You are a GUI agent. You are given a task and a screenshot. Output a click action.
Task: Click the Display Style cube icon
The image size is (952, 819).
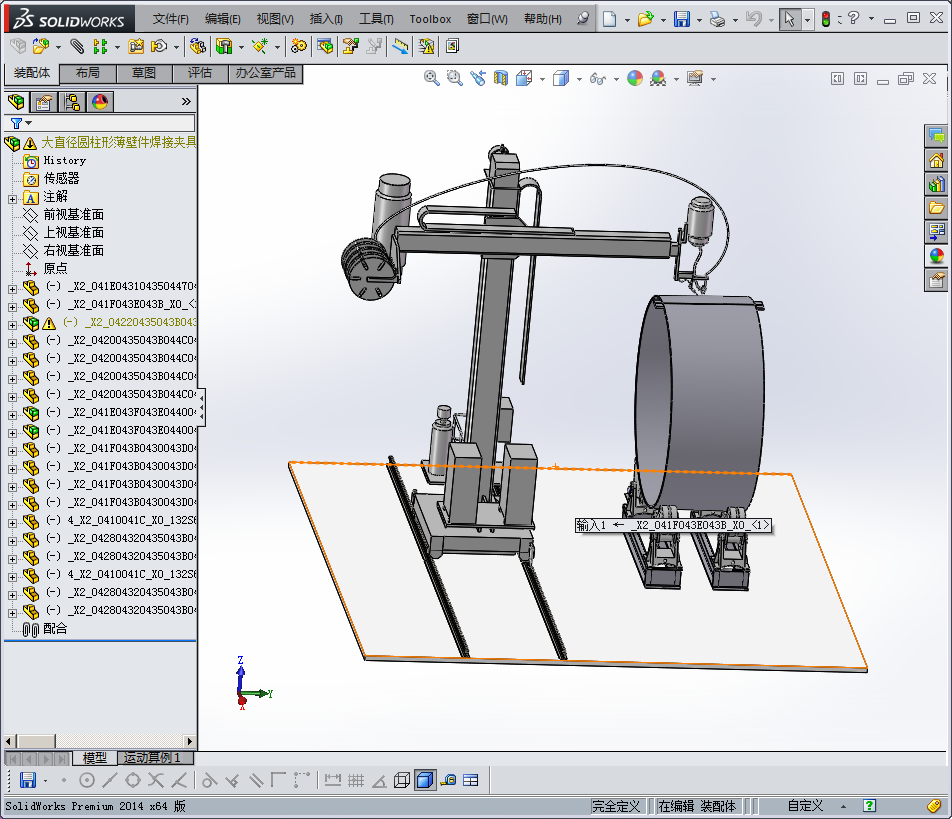tap(561, 78)
